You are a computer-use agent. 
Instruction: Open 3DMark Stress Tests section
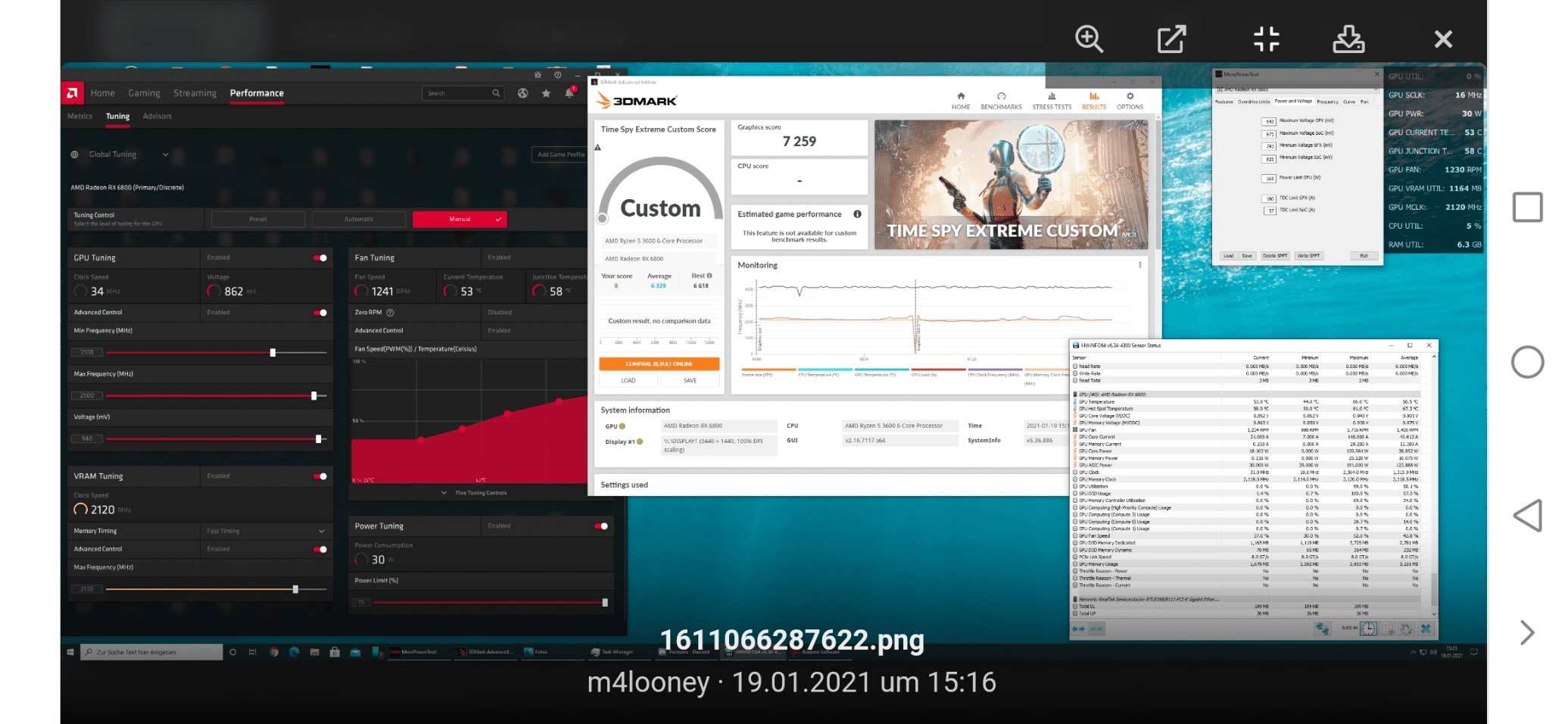(1052, 101)
